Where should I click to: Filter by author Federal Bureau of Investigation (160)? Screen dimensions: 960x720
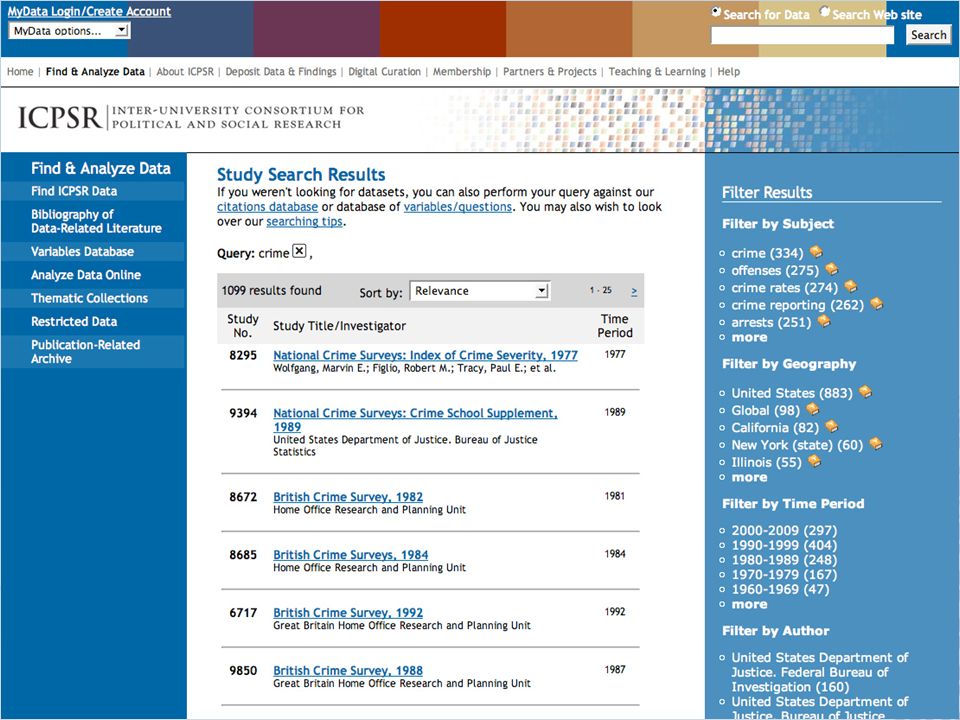pyautogui.click(x=820, y=672)
